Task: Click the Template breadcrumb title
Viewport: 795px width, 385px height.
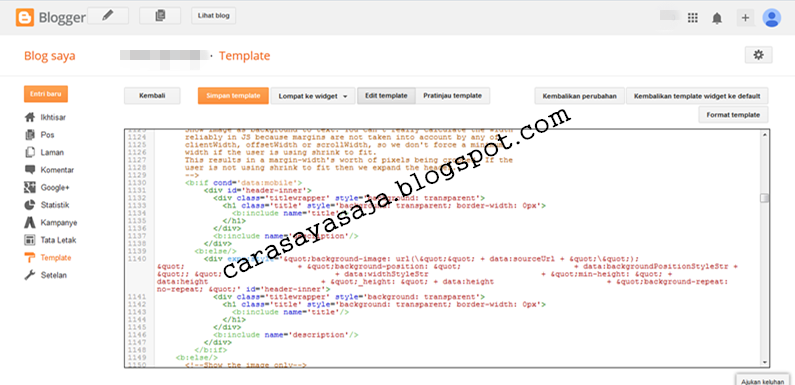Action: tap(244, 56)
